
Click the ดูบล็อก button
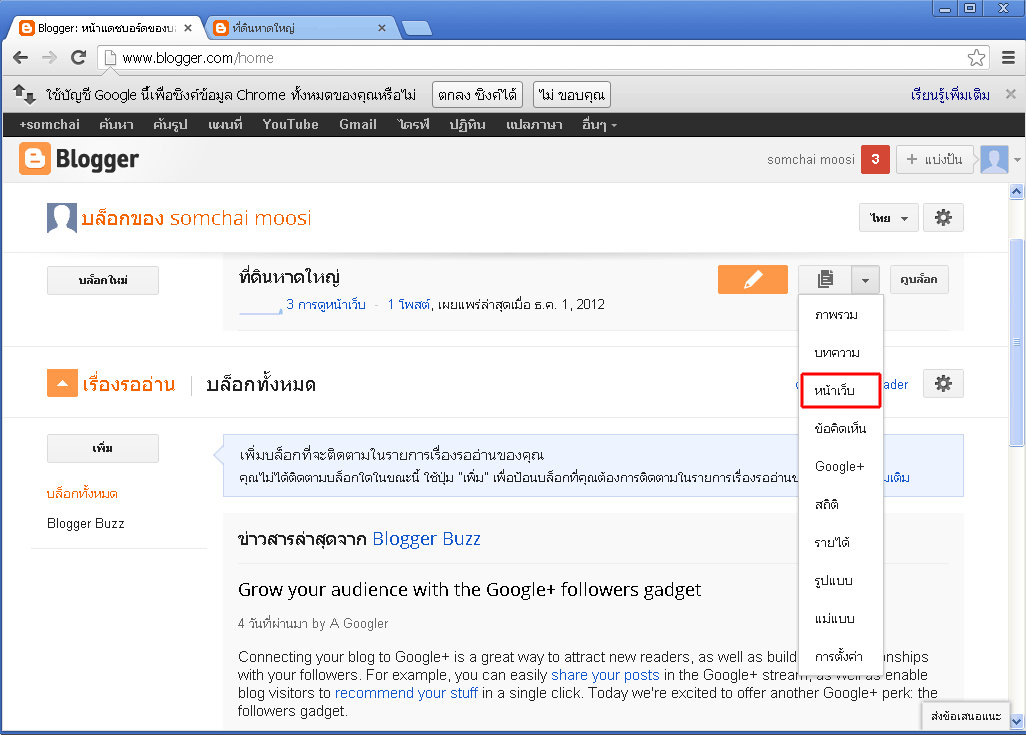tap(919, 279)
